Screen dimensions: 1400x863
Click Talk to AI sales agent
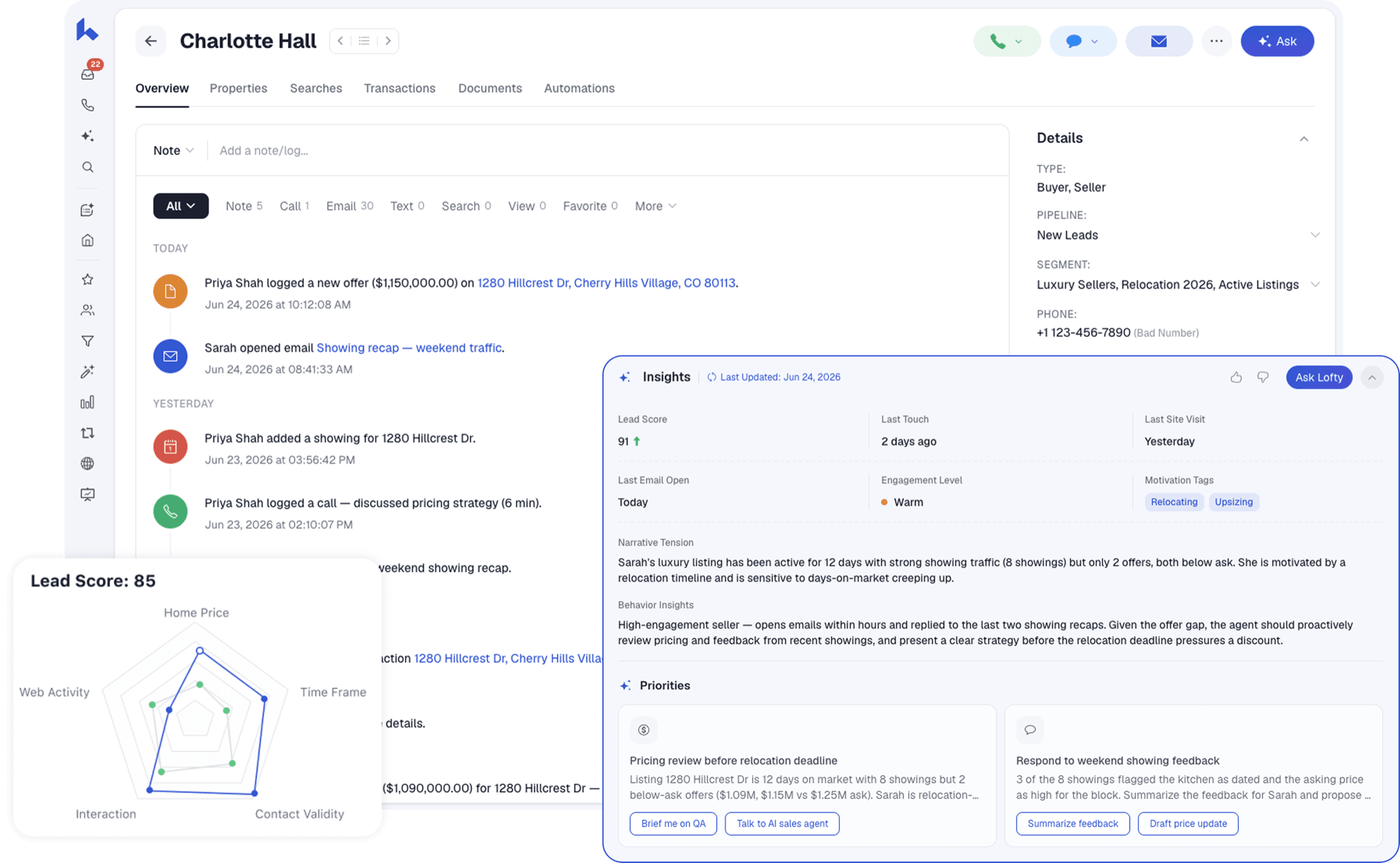click(782, 823)
